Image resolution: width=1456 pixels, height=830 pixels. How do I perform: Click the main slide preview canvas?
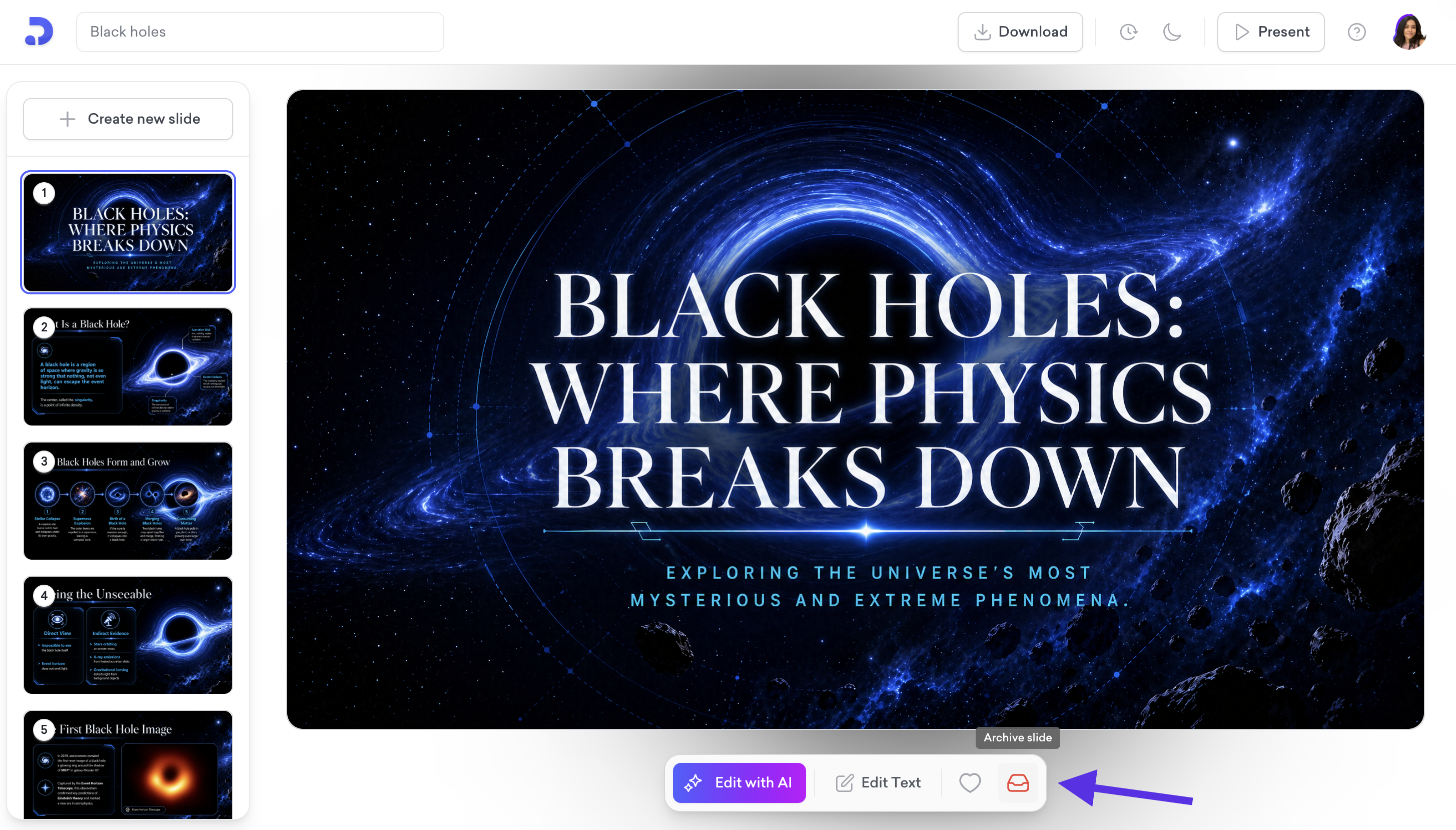(x=855, y=408)
